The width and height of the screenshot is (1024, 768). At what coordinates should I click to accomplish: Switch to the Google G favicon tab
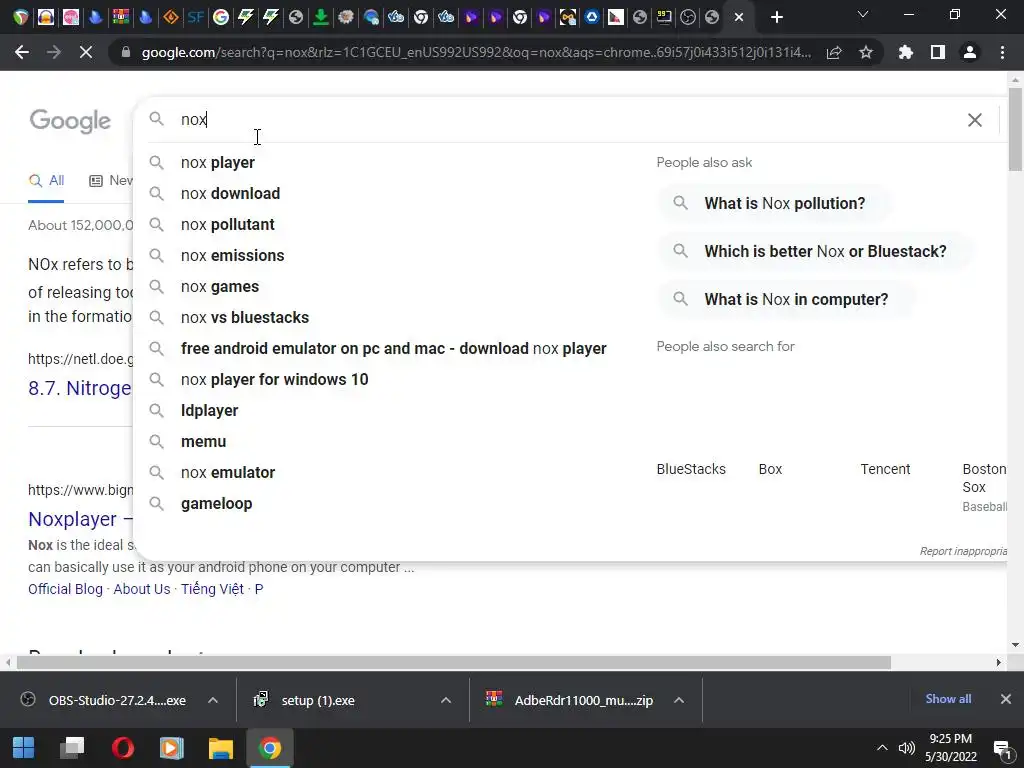pos(221,17)
